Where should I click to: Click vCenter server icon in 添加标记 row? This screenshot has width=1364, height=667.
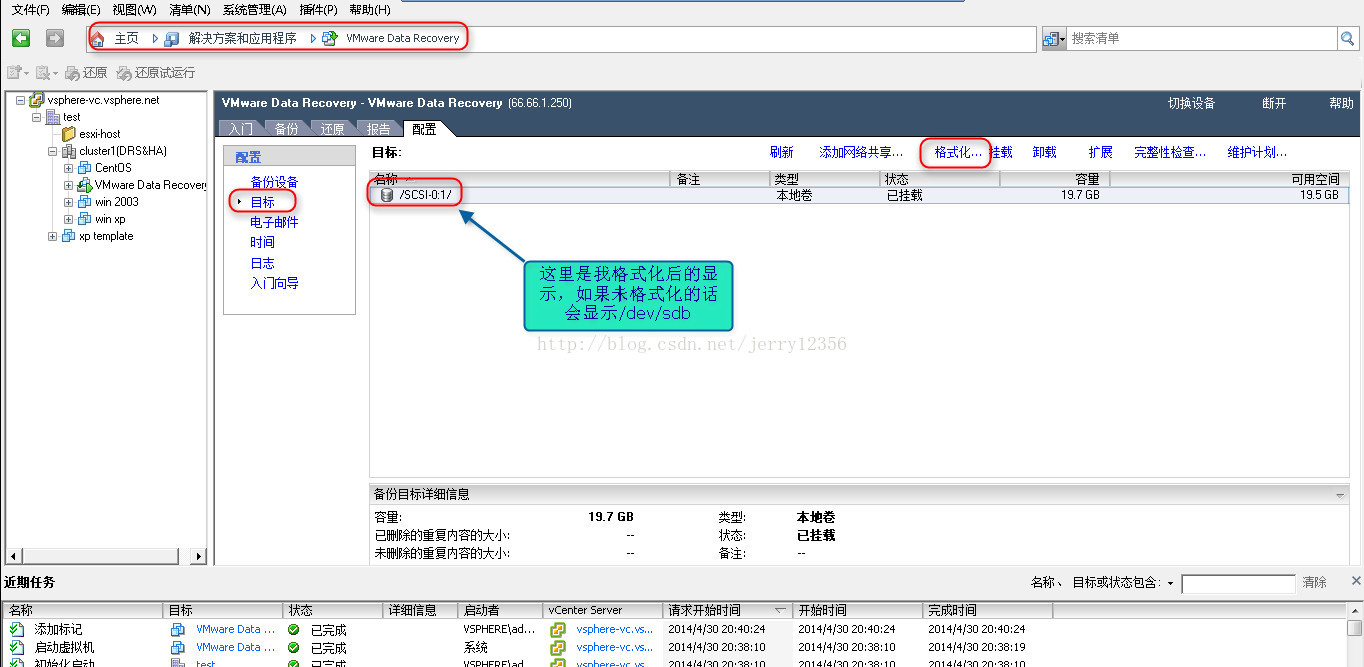(x=559, y=630)
